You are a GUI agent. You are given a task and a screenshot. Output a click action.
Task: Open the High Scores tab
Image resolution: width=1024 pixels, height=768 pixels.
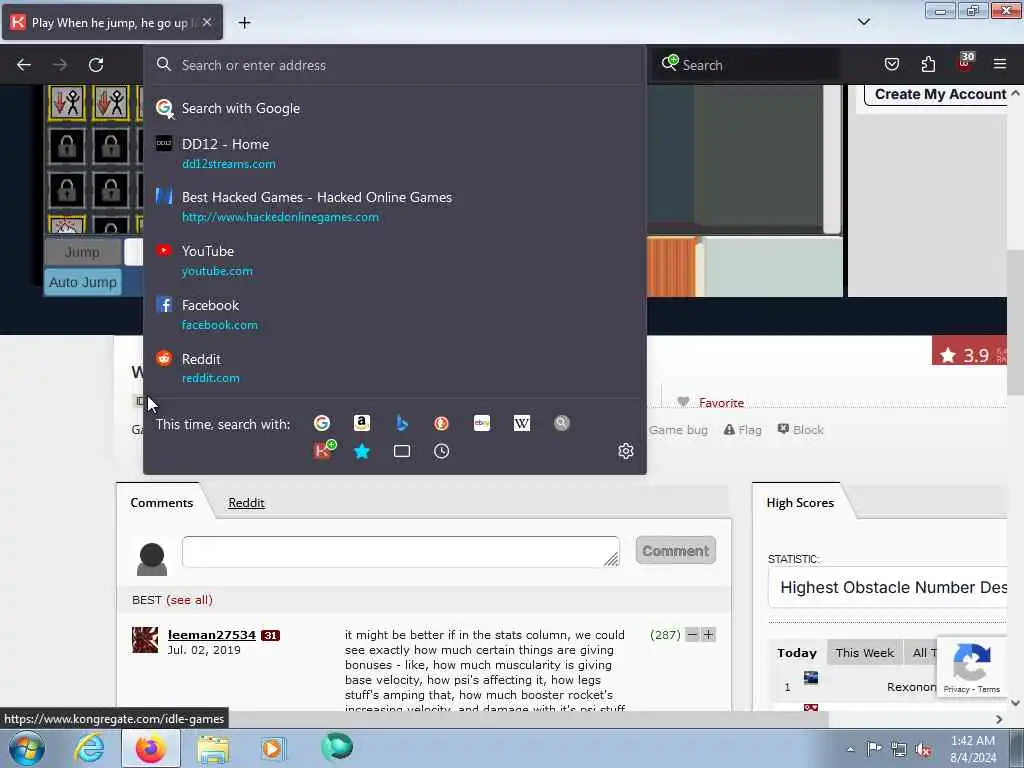click(x=800, y=502)
